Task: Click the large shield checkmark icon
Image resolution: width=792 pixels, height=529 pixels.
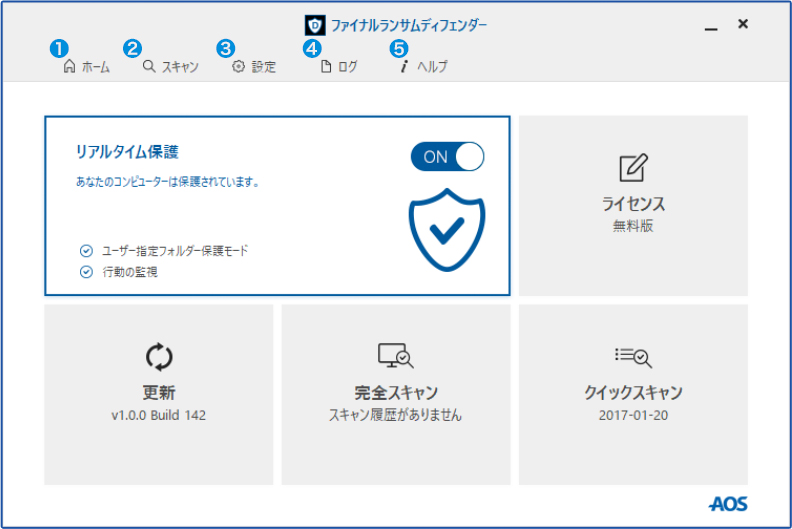Action: [x=447, y=230]
